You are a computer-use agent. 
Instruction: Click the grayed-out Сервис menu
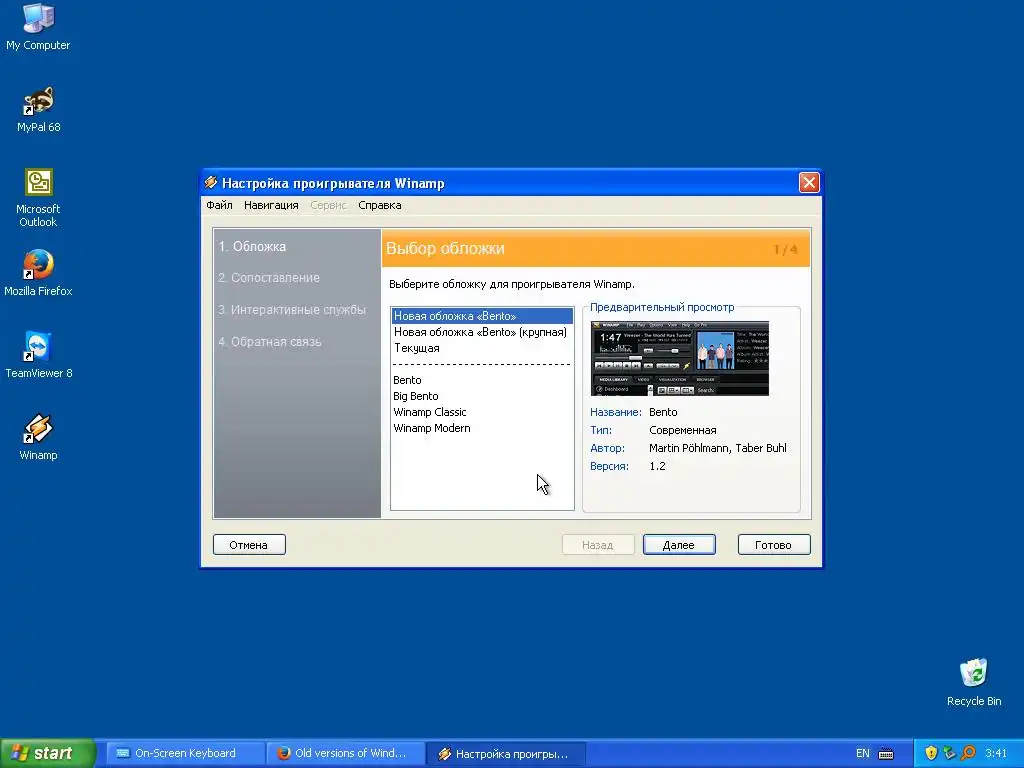pyautogui.click(x=328, y=205)
